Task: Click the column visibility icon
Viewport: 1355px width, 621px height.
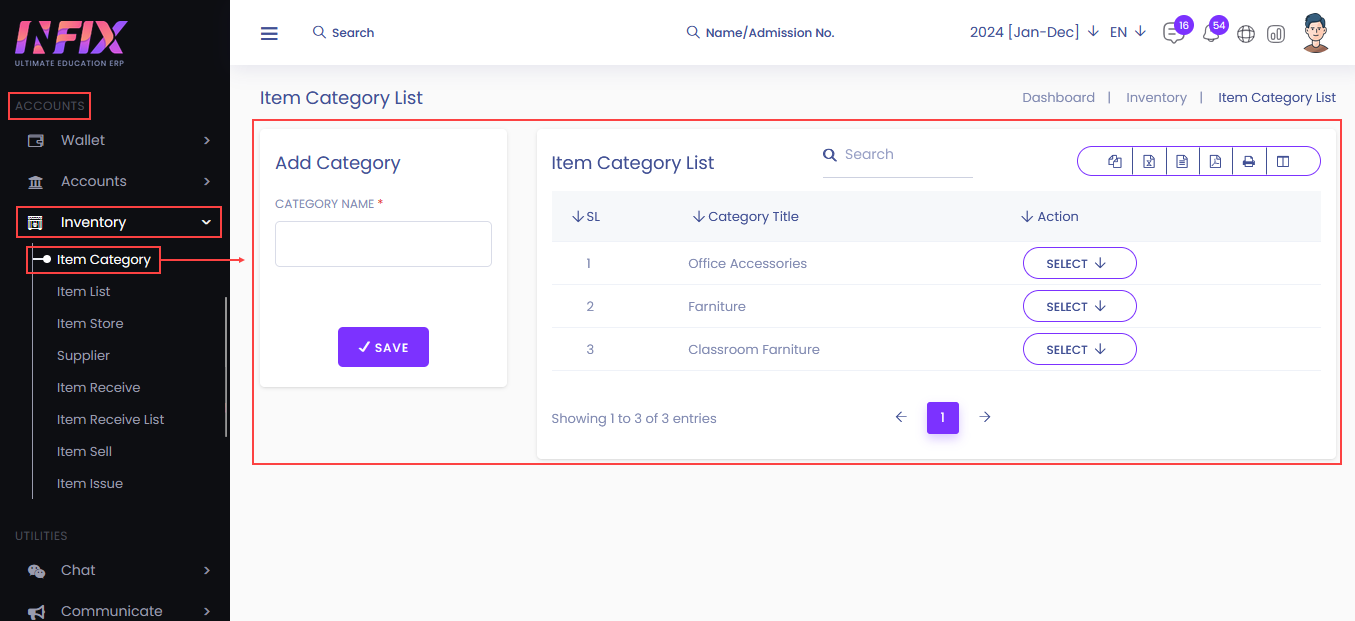Action: click(x=1283, y=161)
